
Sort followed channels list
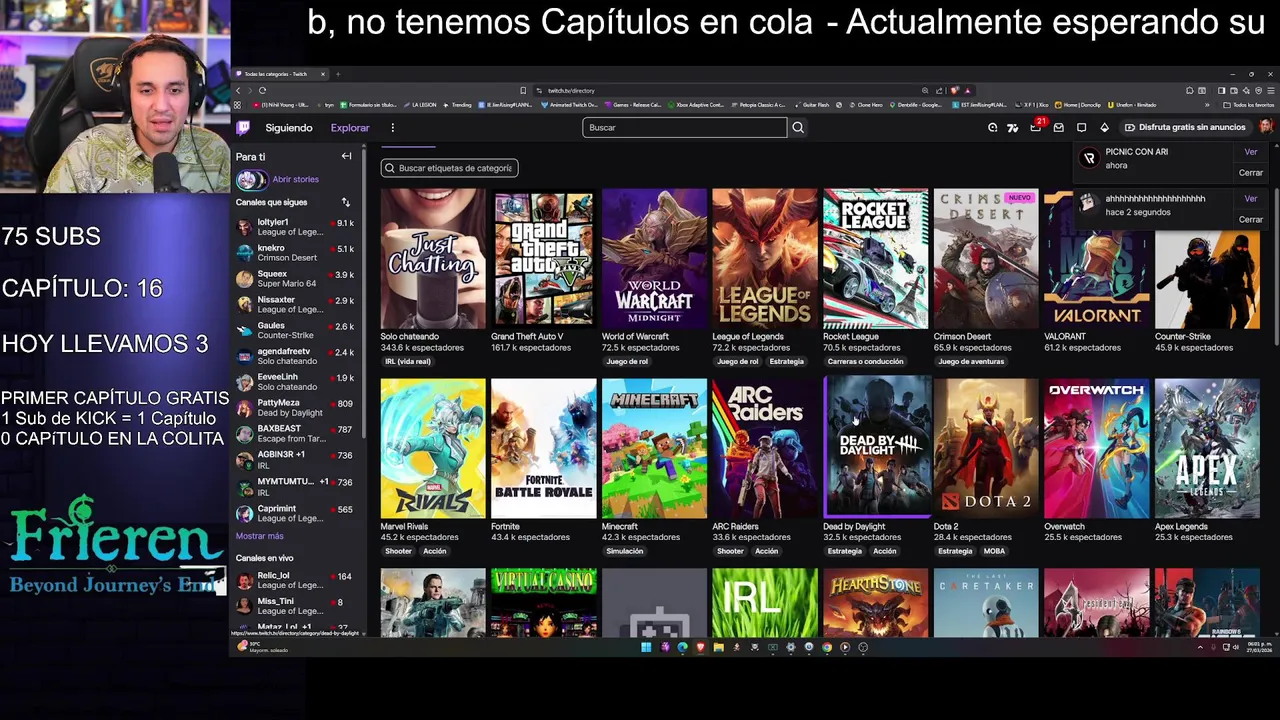pos(345,202)
